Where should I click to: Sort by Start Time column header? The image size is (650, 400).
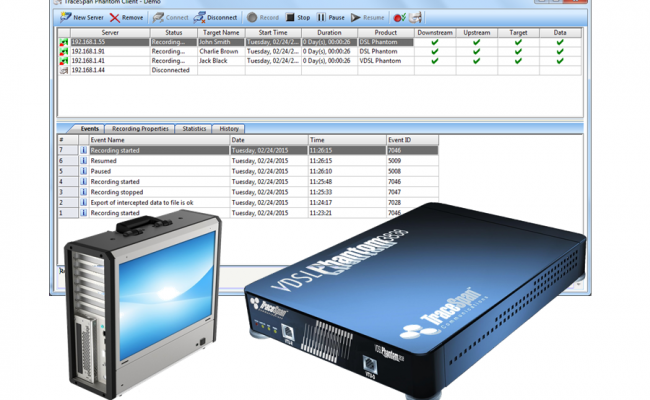point(273,33)
